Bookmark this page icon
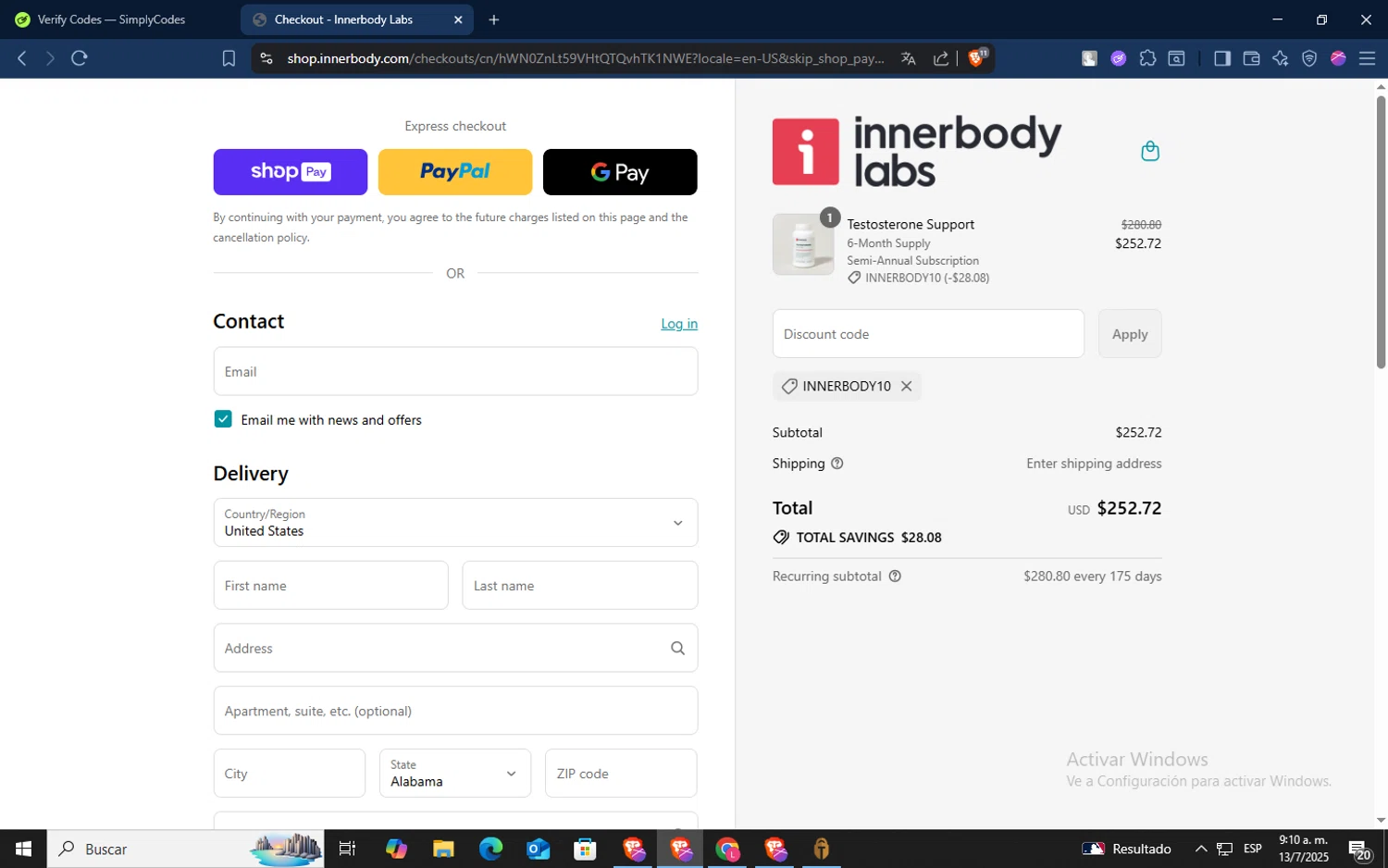1388x868 pixels. click(x=229, y=58)
